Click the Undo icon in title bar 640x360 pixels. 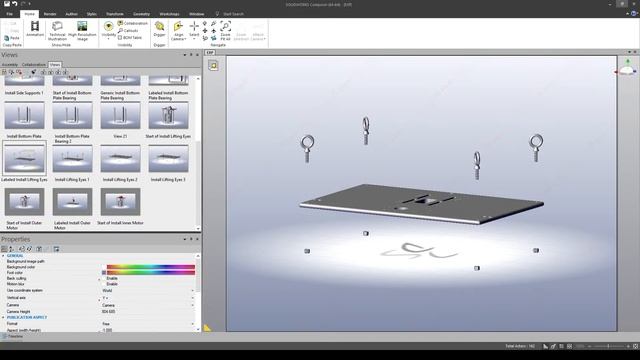(15, 4)
